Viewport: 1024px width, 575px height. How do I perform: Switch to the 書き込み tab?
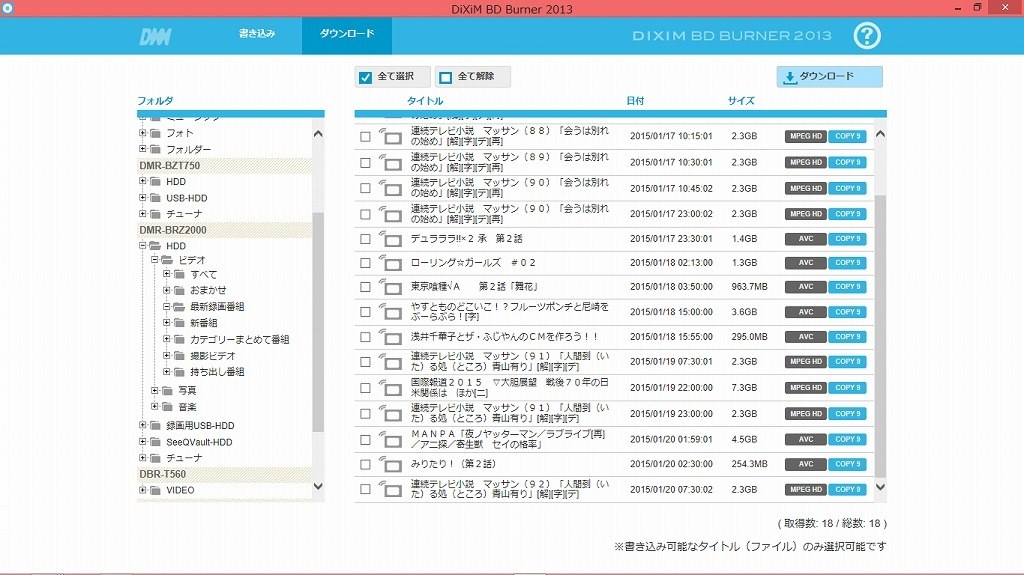click(x=257, y=34)
